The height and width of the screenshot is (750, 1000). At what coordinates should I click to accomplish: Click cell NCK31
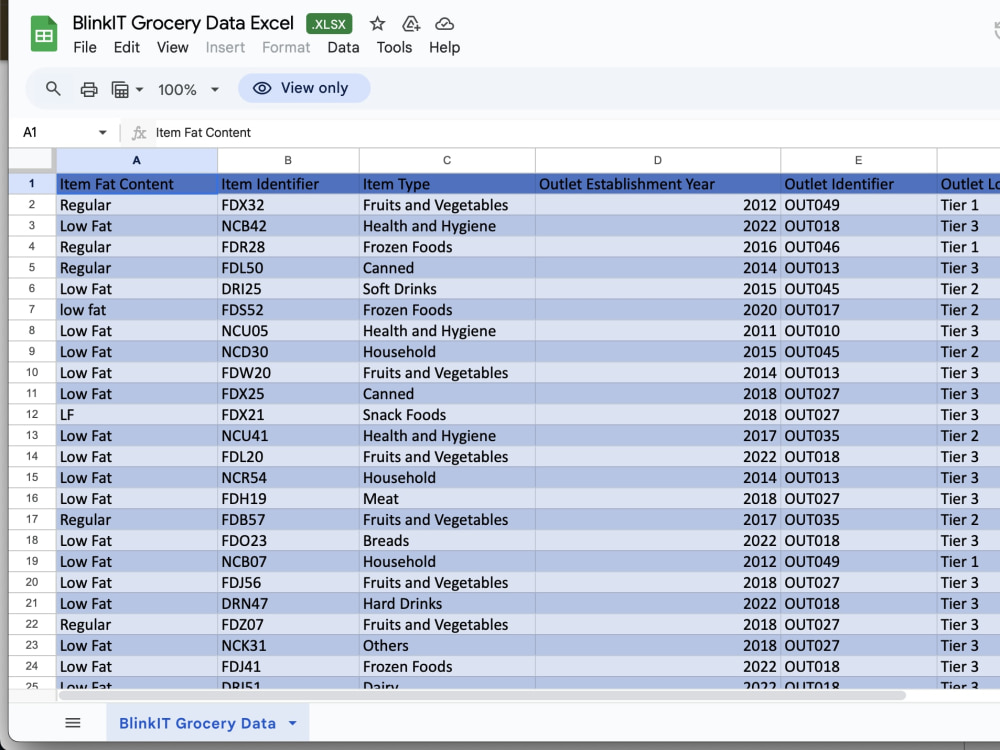point(288,645)
